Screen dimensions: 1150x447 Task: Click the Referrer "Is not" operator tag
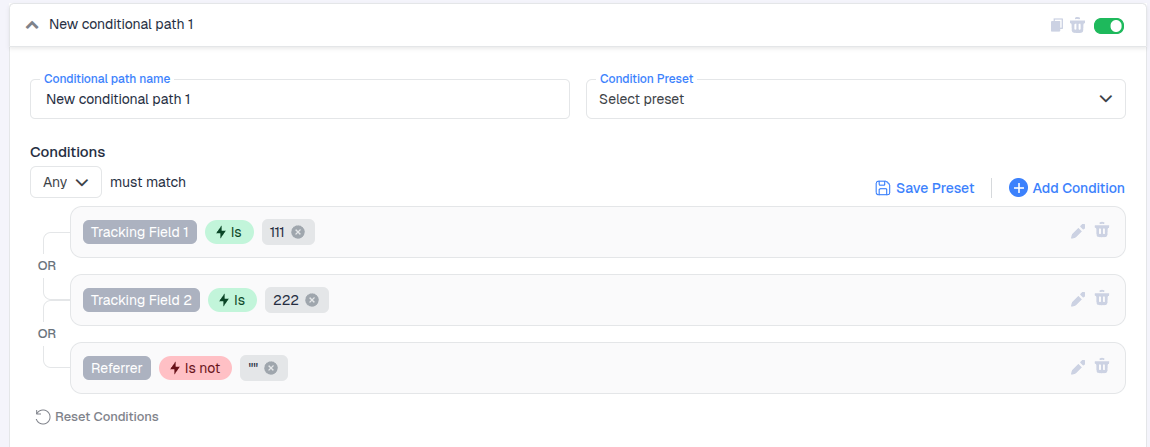(x=195, y=368)
